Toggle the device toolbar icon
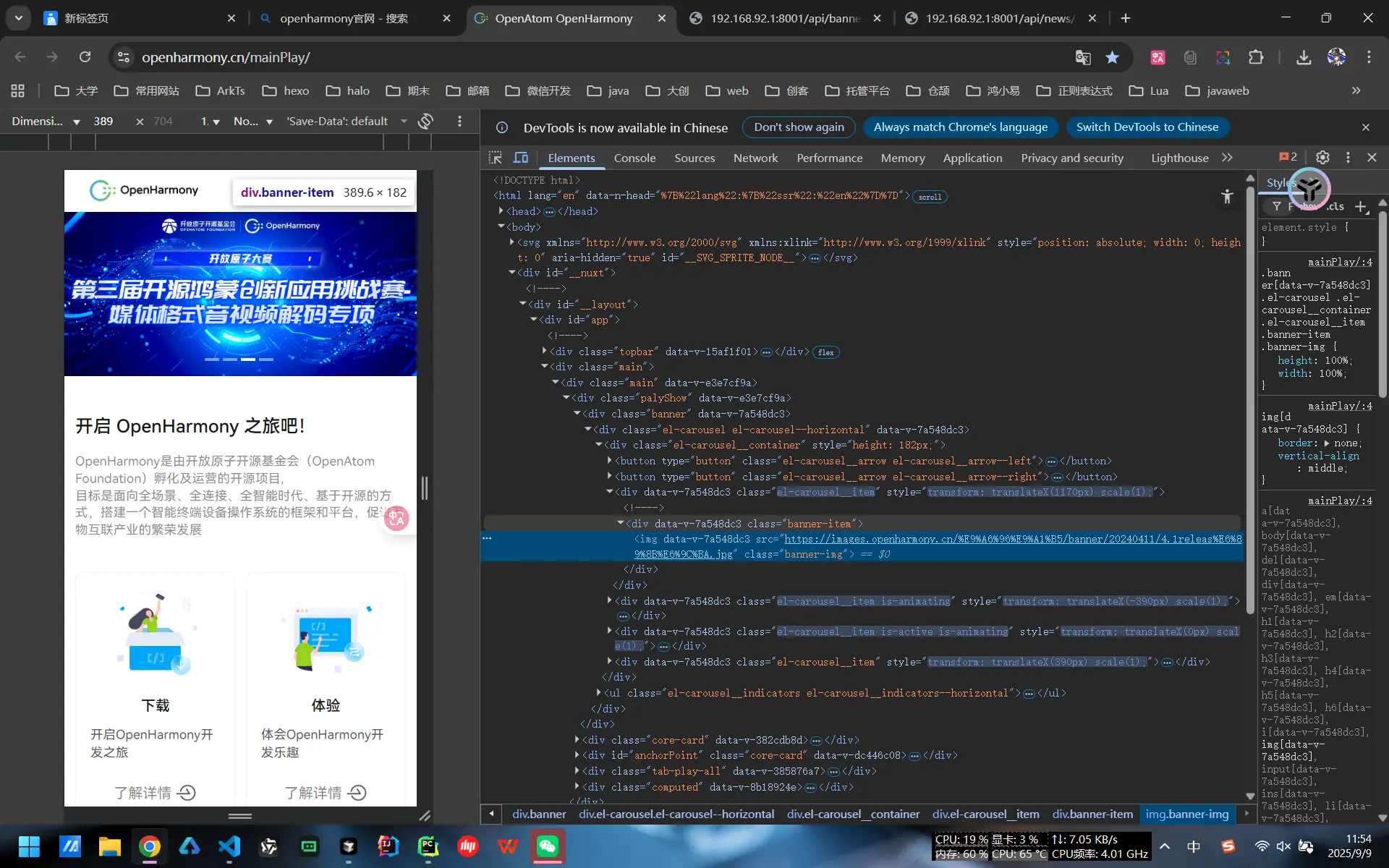Viewport: 1389px width, 868px height. (x=521, y=158)
